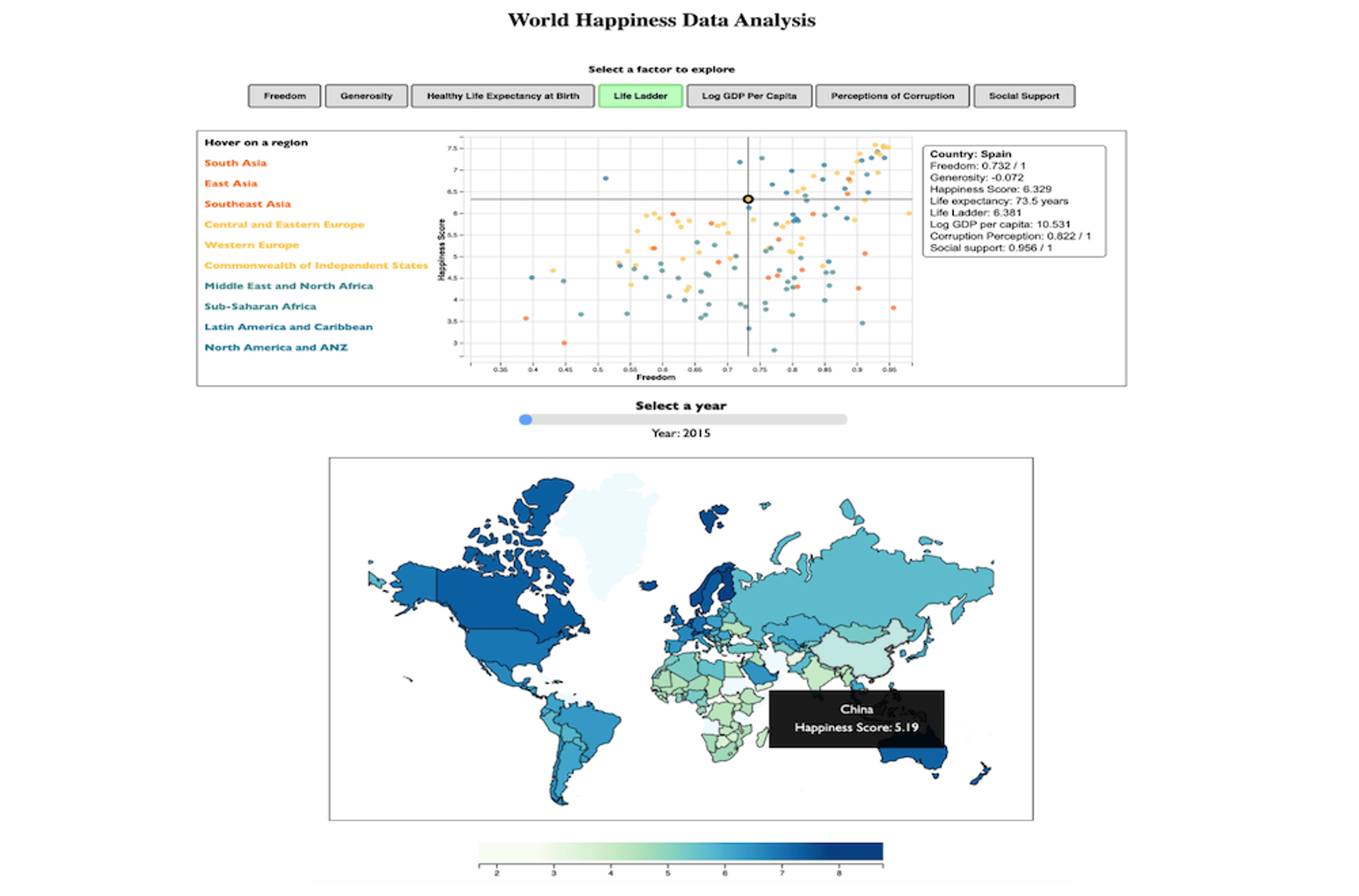Click Latin America and Caribbean label
This screenshot has width=1359, height=896.
pos(288,327)
